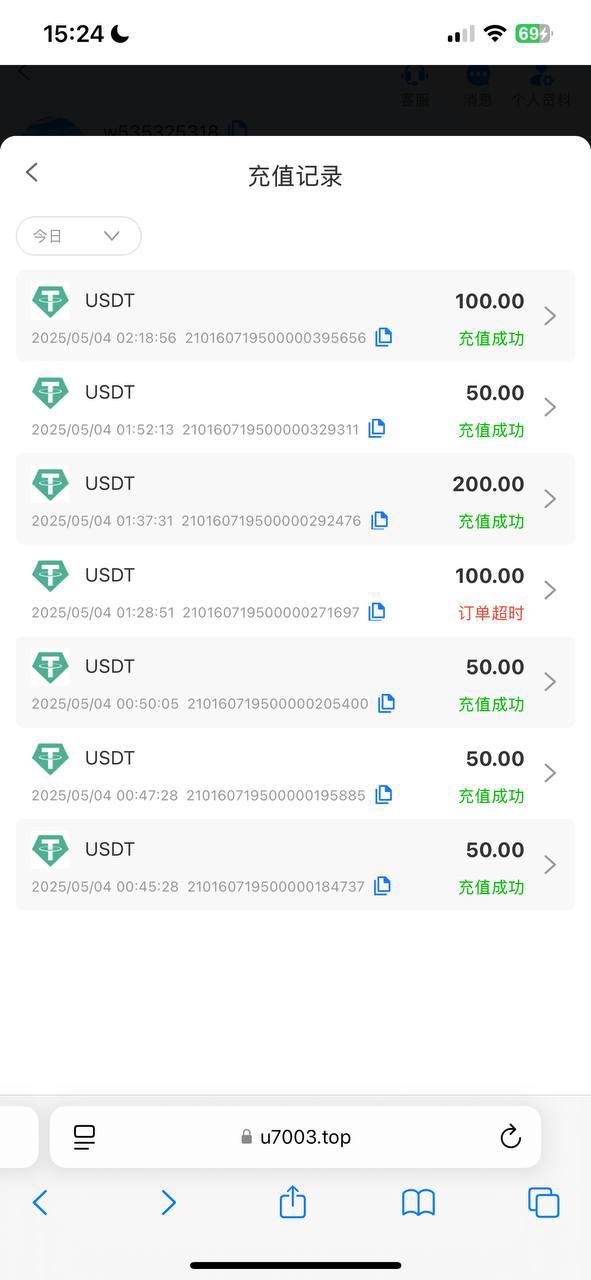Image resolution: width=591 pixels, height=1280 pixels.
Task: Copy order number 210160719500000395656
Action: [x=383, y=337]
